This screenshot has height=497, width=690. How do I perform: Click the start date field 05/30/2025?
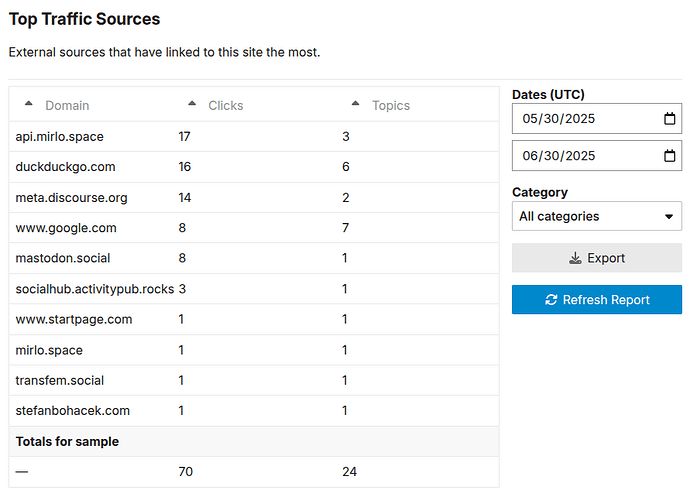(x=597, y=118)
